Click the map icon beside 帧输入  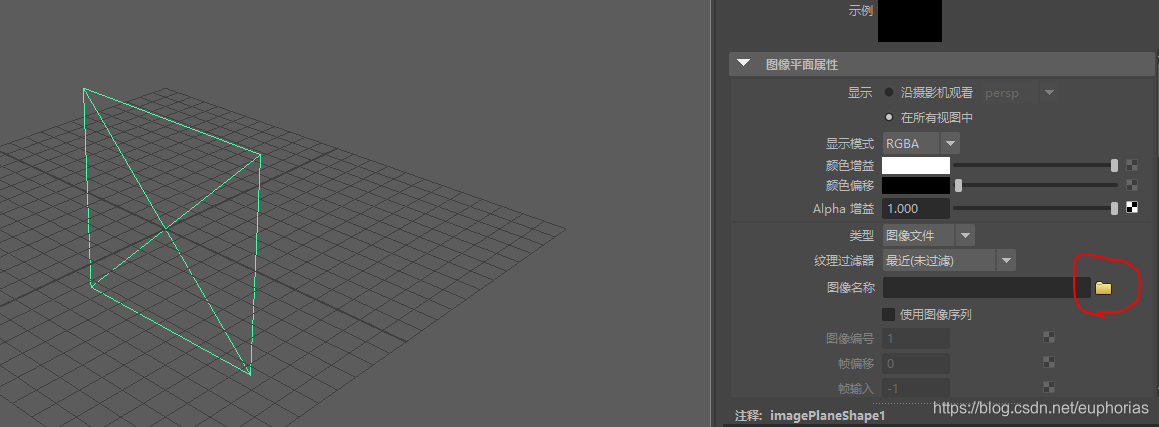coord(1048,386)
